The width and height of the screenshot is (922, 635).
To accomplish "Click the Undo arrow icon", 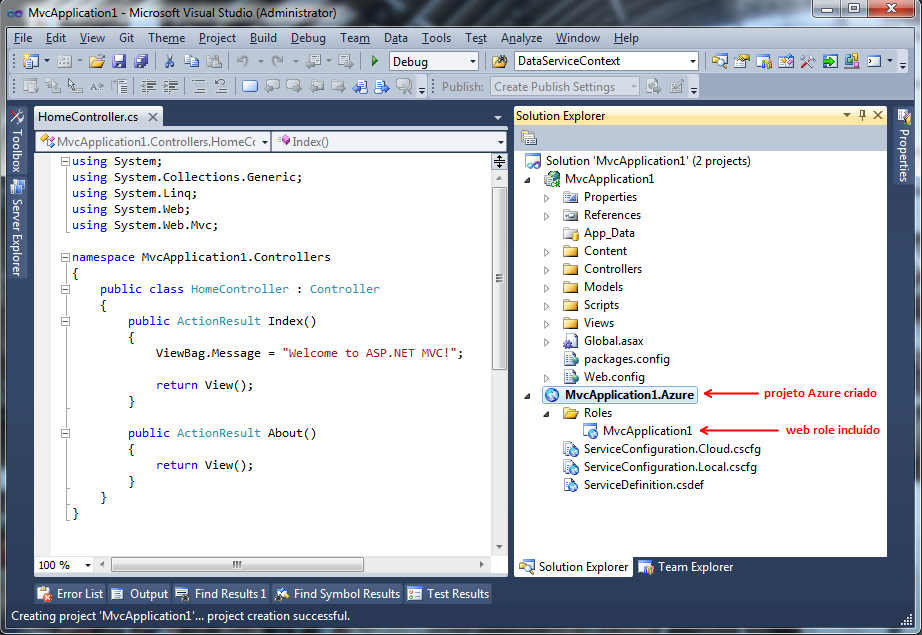I will (x=242, y=61).
